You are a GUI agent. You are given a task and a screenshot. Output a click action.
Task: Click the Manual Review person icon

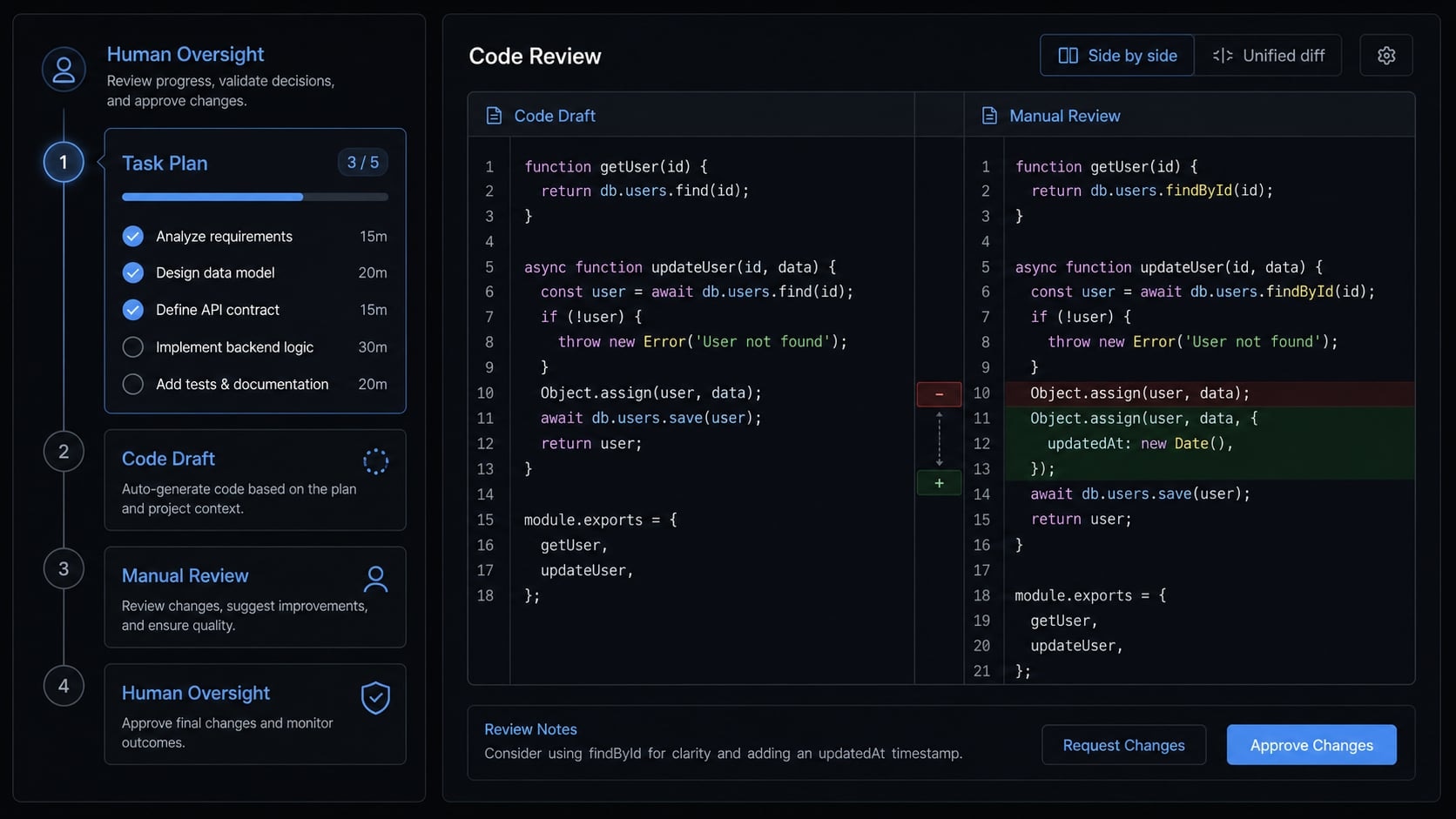375,579
